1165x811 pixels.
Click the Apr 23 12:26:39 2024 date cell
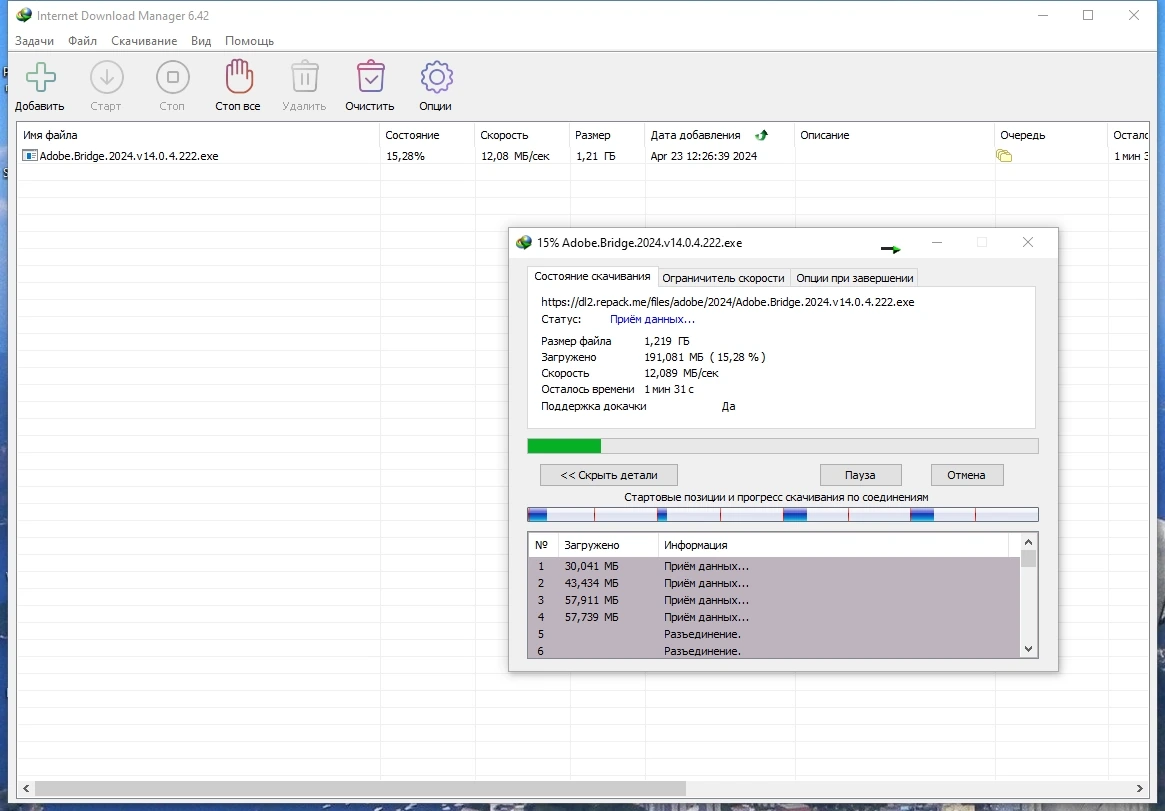pos(704,156)
